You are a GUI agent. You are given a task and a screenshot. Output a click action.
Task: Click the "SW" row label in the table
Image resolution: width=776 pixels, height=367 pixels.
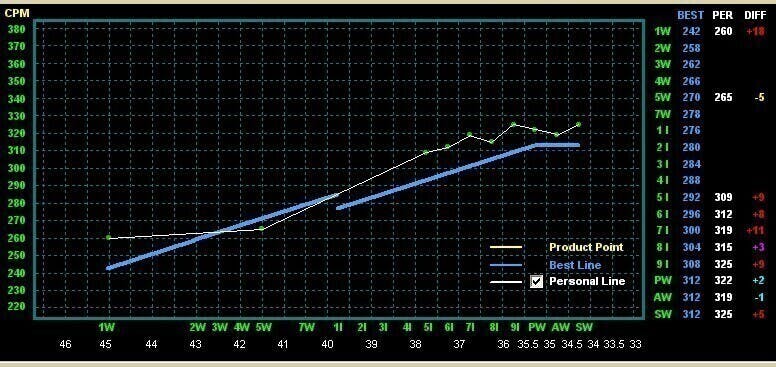pyautogui.click(x=662, y=314)
